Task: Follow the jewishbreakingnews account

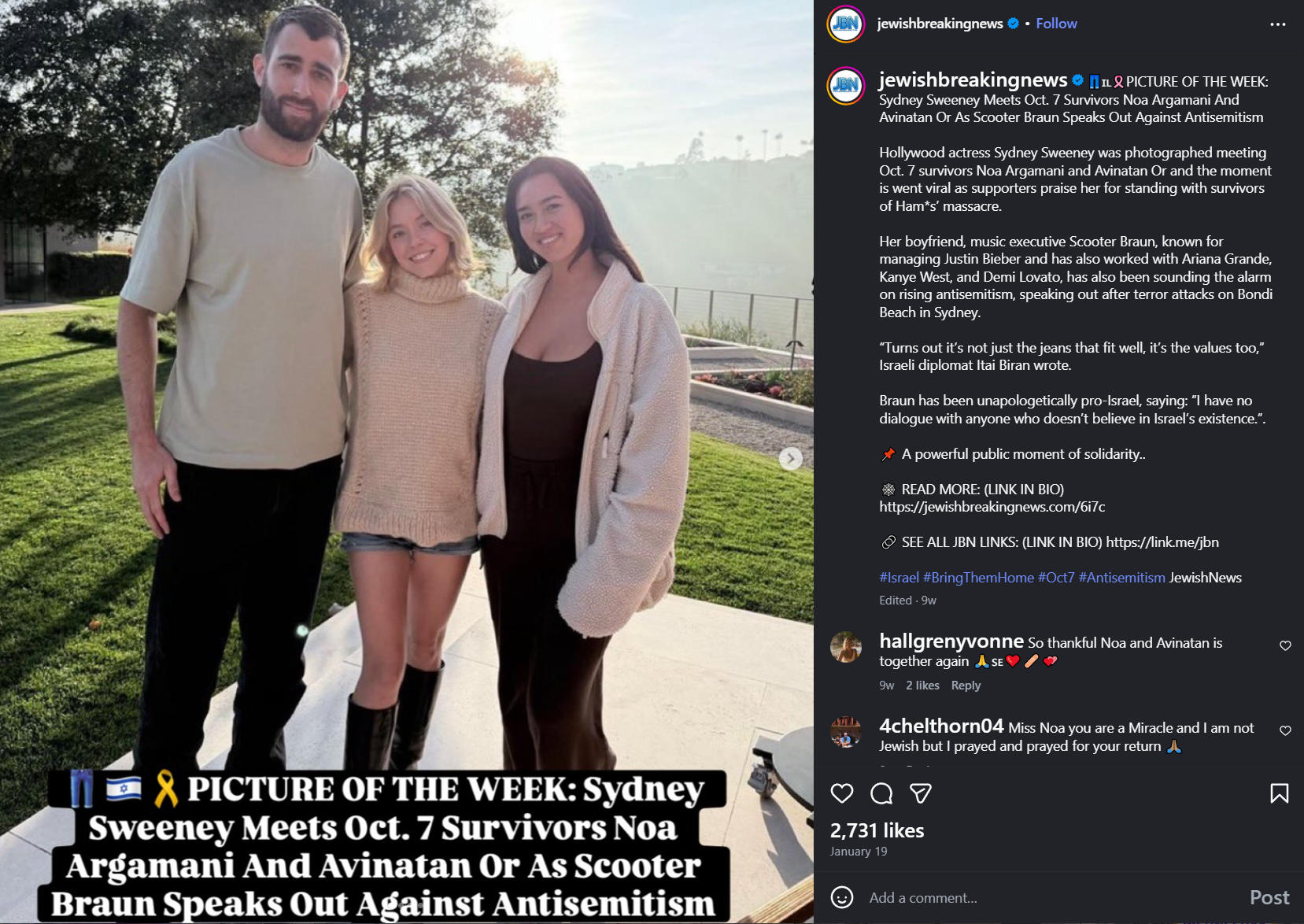Action: click(x=1056, y=24)
